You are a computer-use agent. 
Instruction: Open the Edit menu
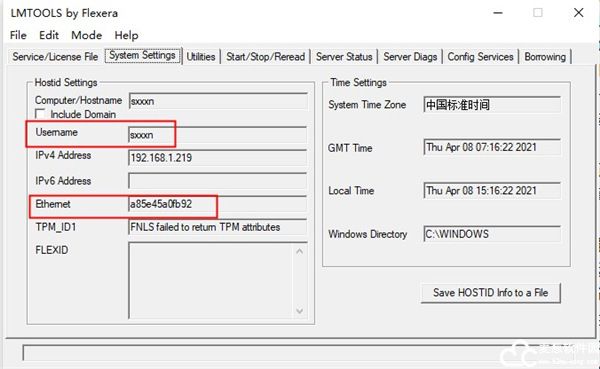click(49, 35)
